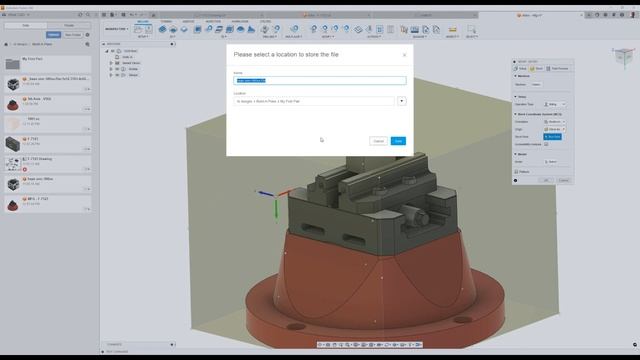Click the Save icon in the top bar
Viewport: 640px width, 360px height.
(x=123, y=15)
